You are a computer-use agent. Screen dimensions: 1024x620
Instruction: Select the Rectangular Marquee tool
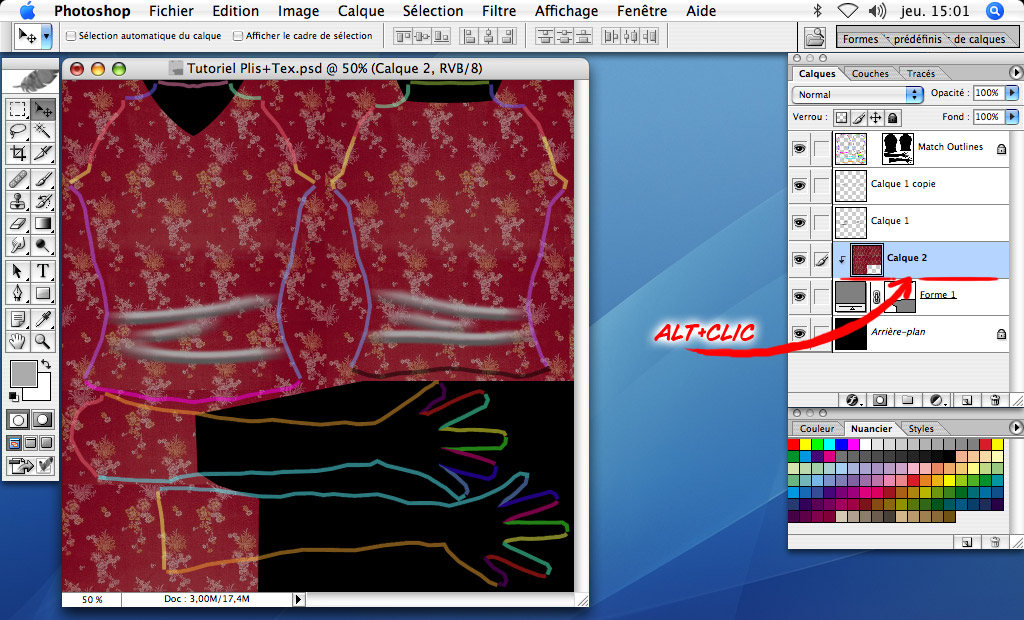click(18, 109)
